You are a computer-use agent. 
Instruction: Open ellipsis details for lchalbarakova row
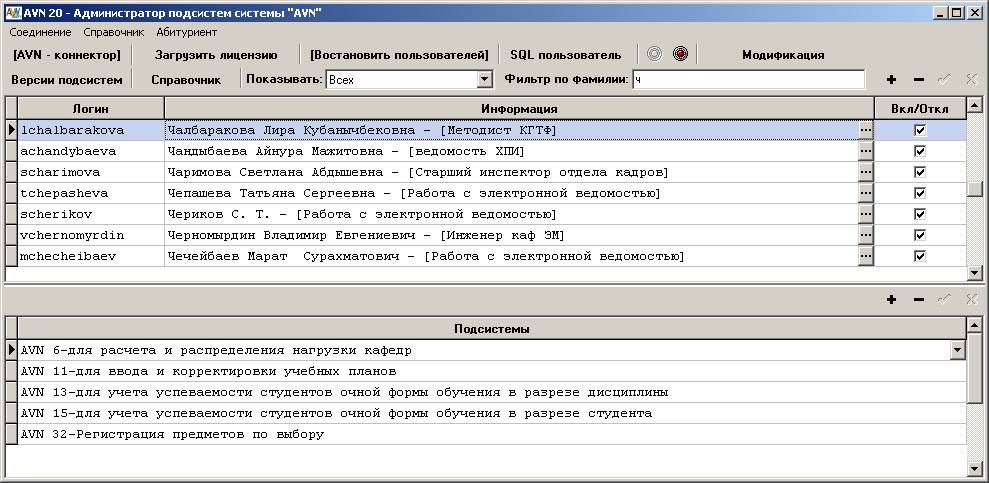click(x=866, y=130)
